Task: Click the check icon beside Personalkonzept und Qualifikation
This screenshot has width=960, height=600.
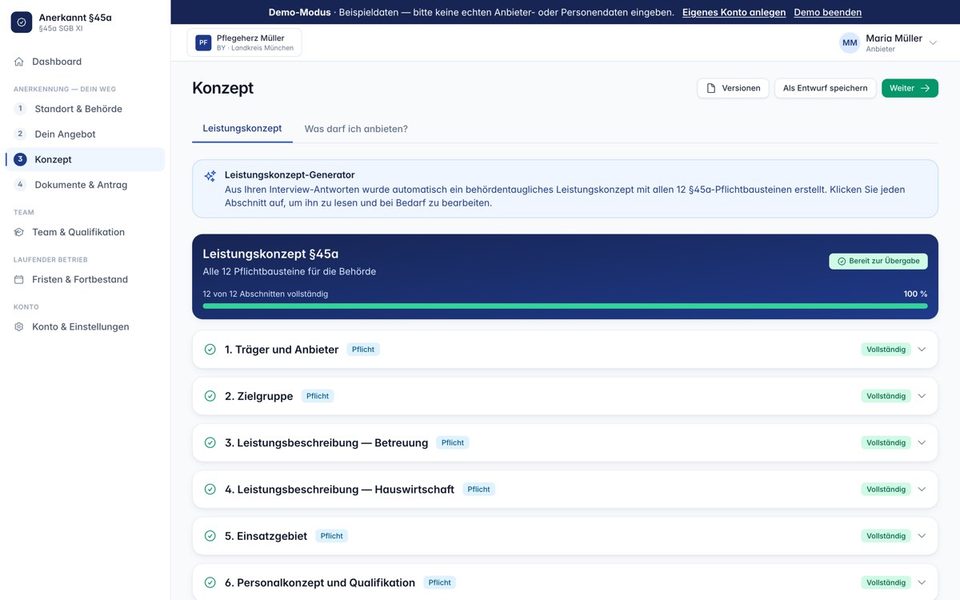Action: pos(210,582)
